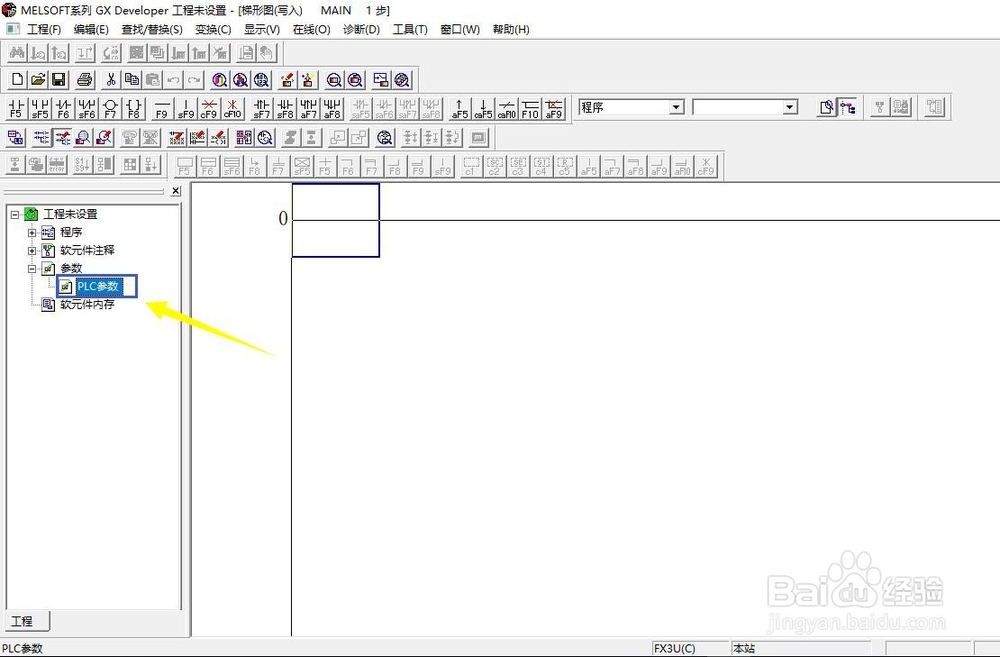Viewport: 1000px width, 657px height.
Task: Open the 在线(O) menu
Action: point(311,29)
